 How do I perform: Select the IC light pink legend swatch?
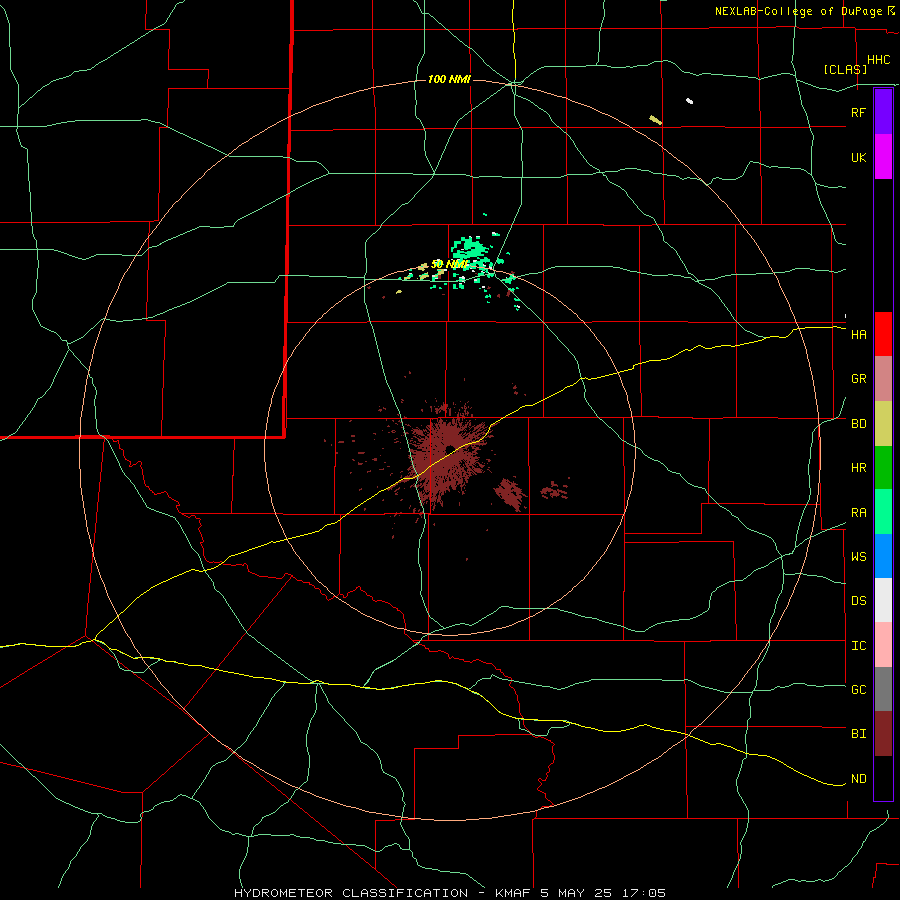point(883,645)
